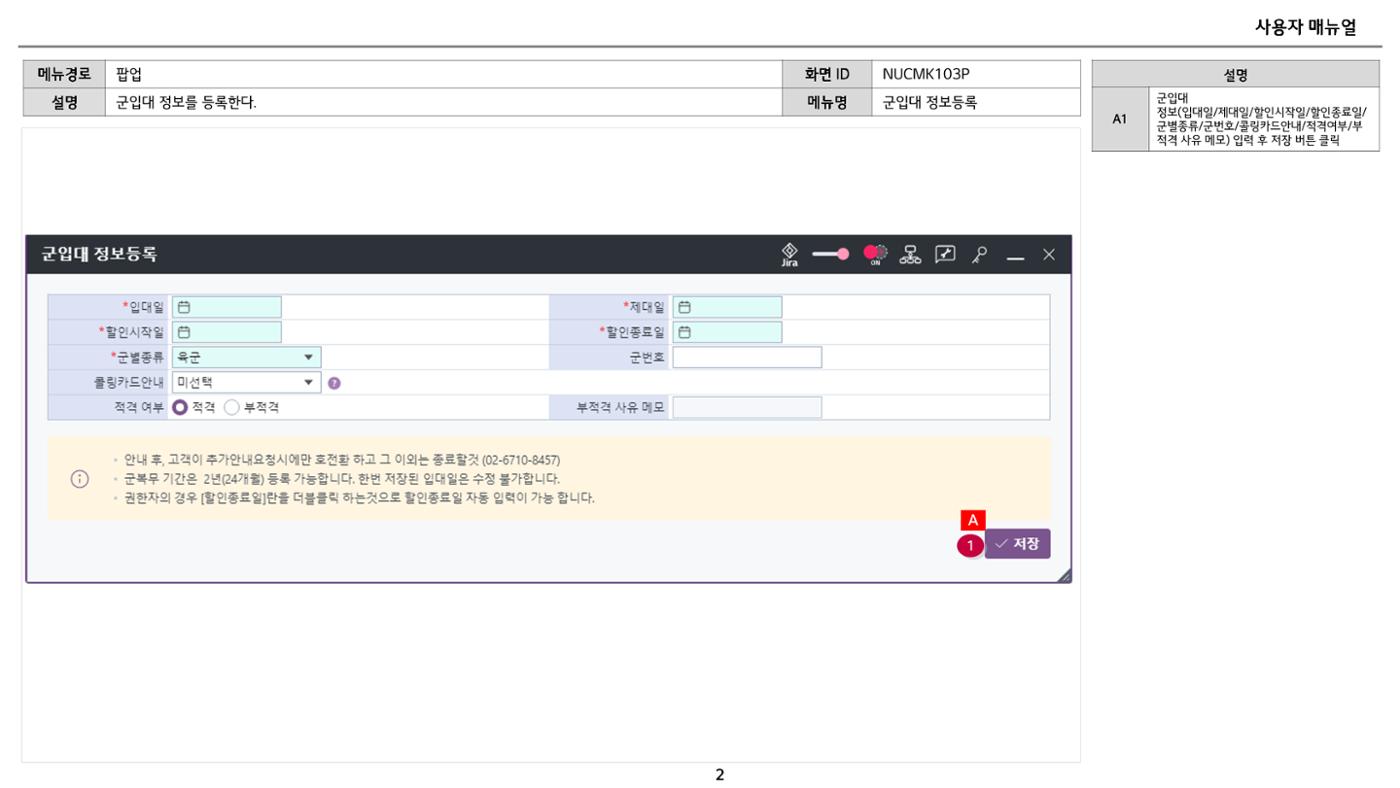This screenshot has width=1400, height=788.
Task: Open the 할인종료일 calendar picker
Action: coord(685,332)
